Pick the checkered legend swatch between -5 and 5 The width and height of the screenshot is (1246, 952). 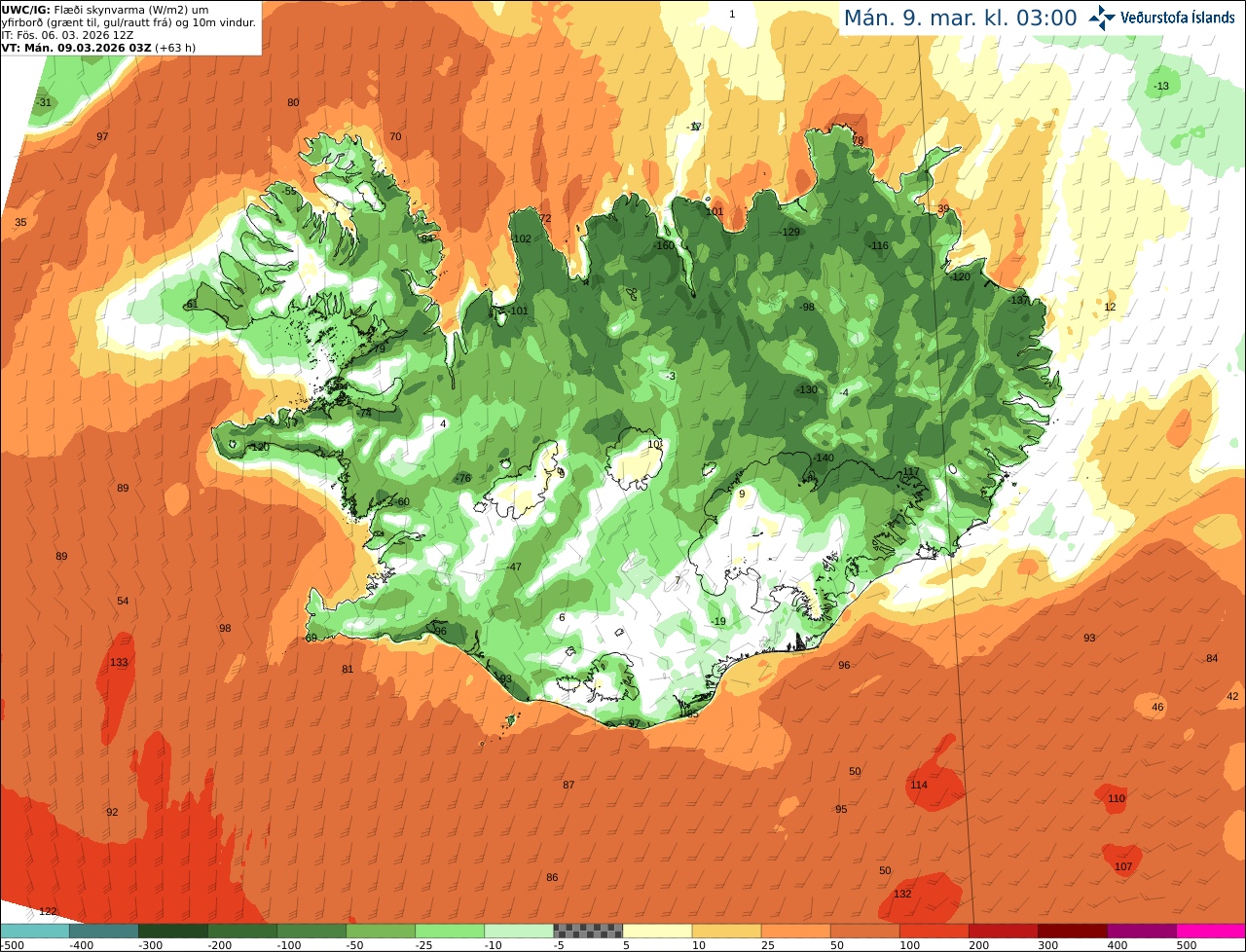(x=588, y=931)
